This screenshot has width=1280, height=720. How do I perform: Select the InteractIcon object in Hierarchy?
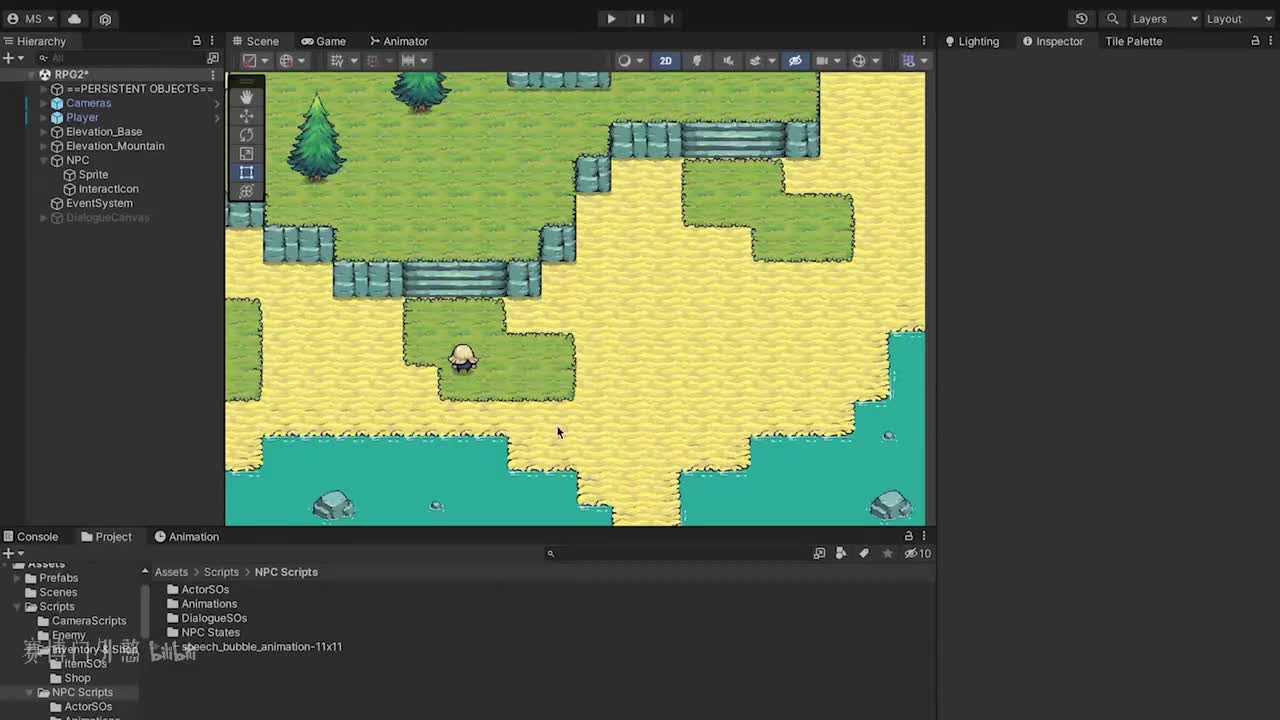[x=108, y=189]
